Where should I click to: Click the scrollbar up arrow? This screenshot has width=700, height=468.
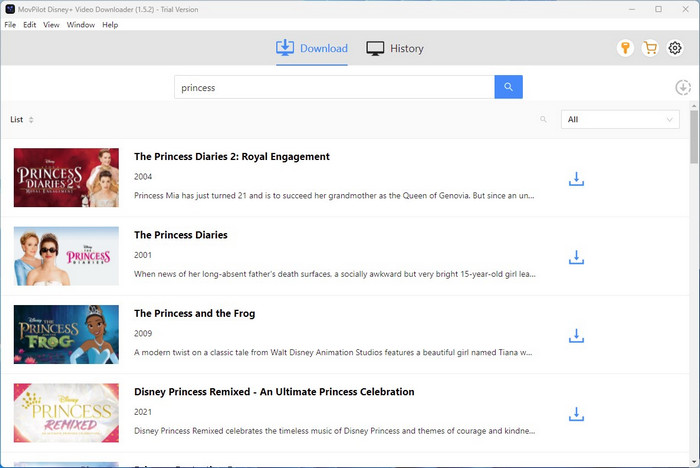coord(694,106)
